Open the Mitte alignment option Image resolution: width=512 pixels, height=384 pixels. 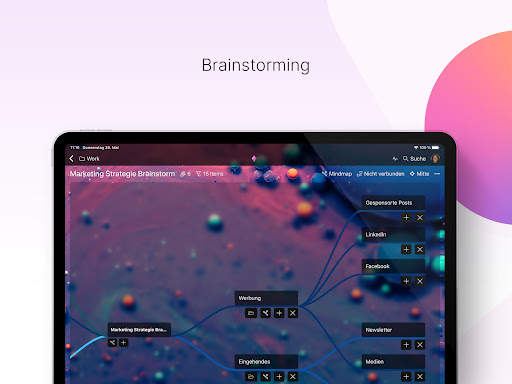[419, 174]
